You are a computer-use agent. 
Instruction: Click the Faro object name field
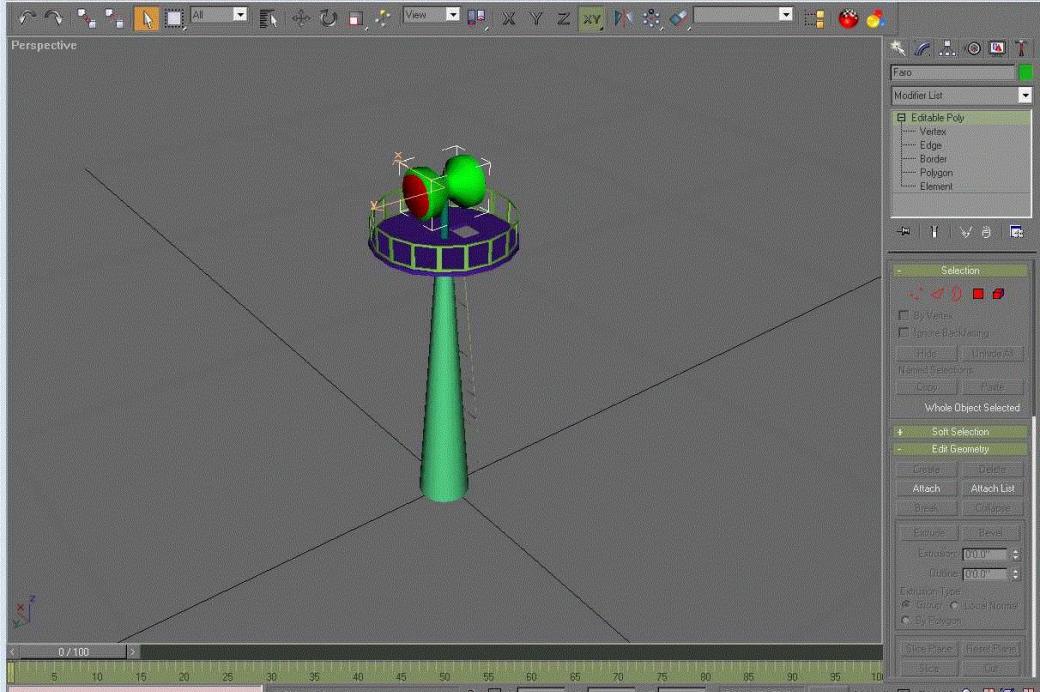952,72
